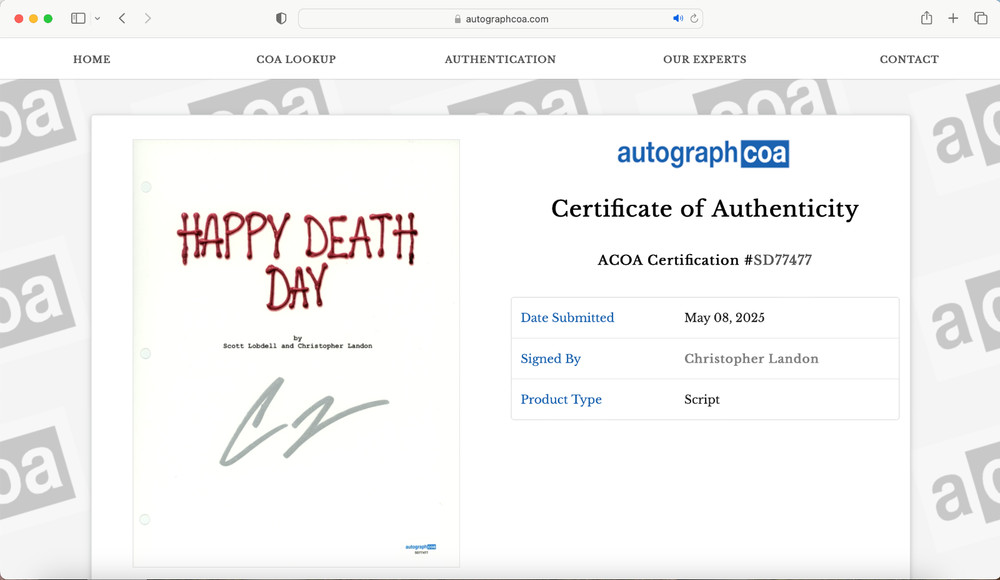Open the AUTHENTICATION nav item
Screen dimensions: 1000x580
pos(500,59)
